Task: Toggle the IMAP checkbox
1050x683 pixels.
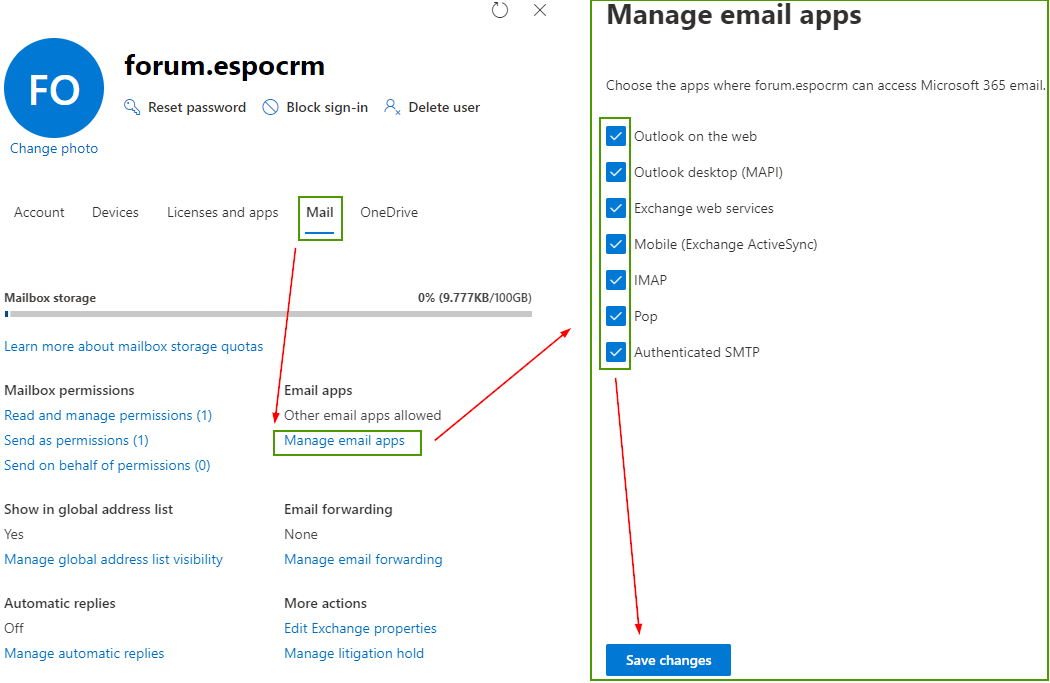Action: (x=616, y=280)
